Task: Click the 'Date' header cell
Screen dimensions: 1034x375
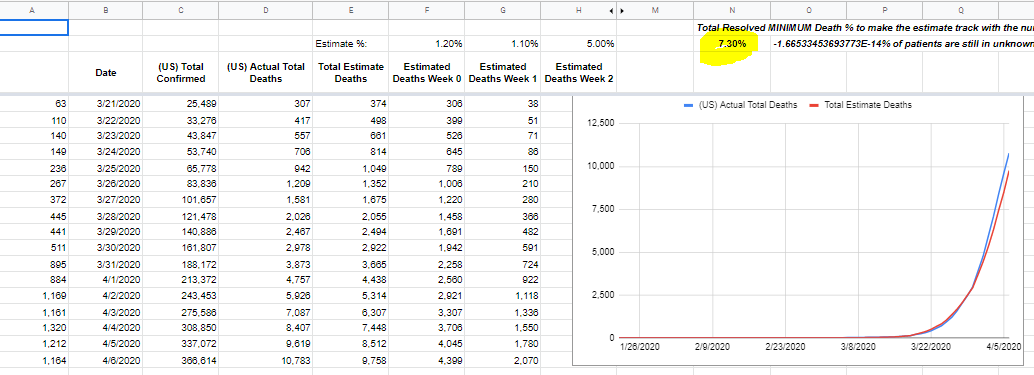Action: click(x=106, y=72)
